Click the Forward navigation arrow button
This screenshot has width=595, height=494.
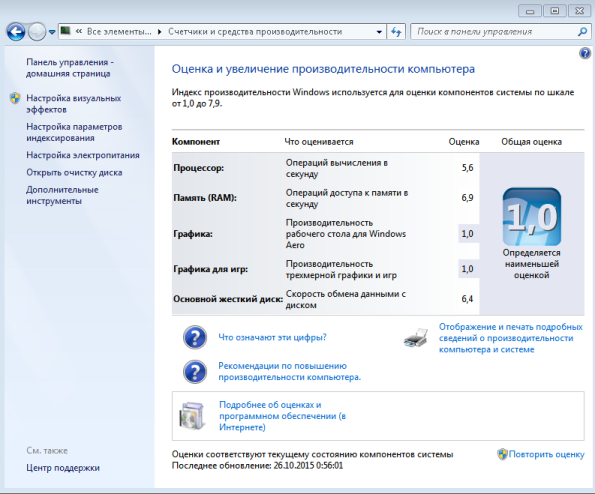click(x=37, y=32)
